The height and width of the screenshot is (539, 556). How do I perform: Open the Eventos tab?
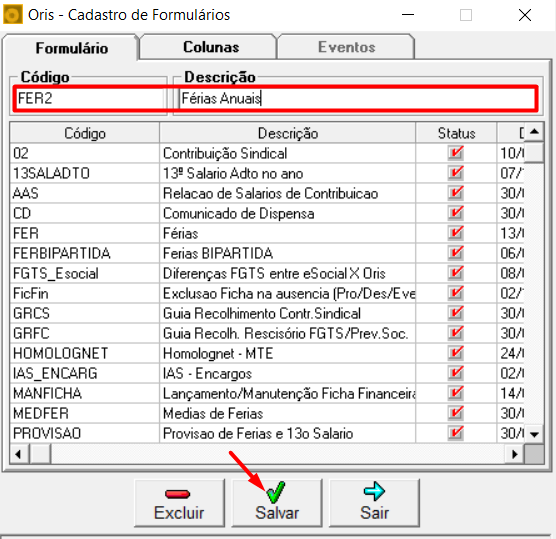[346, 47]
